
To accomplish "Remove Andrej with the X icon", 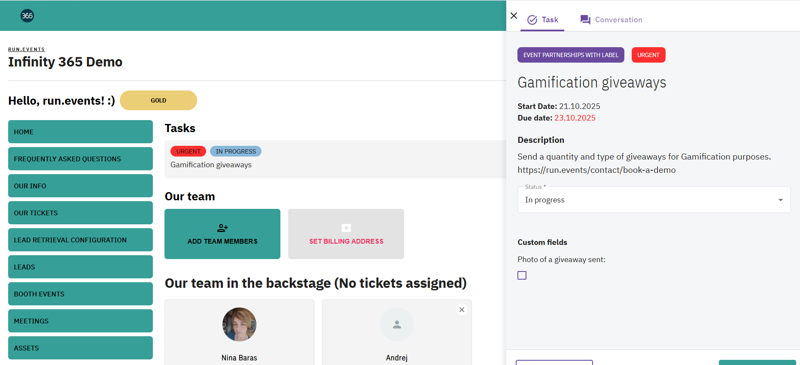I will point(462,309).
